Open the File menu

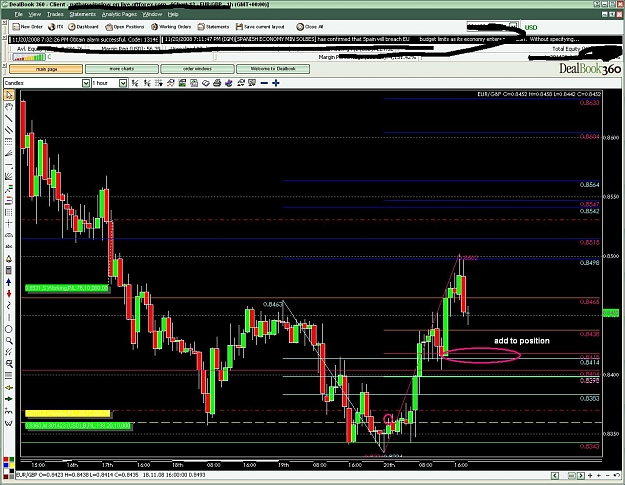(19, 14)
